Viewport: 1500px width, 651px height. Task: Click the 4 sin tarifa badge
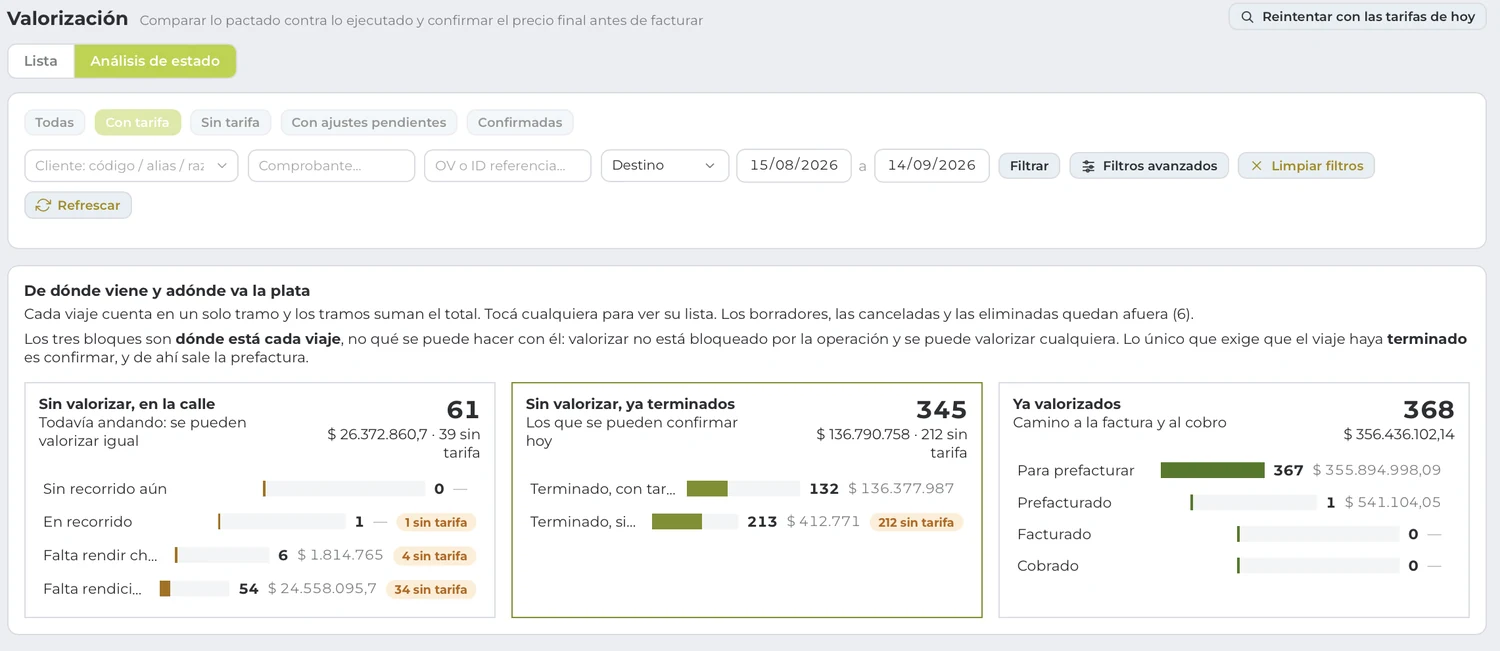pos(434,556)
